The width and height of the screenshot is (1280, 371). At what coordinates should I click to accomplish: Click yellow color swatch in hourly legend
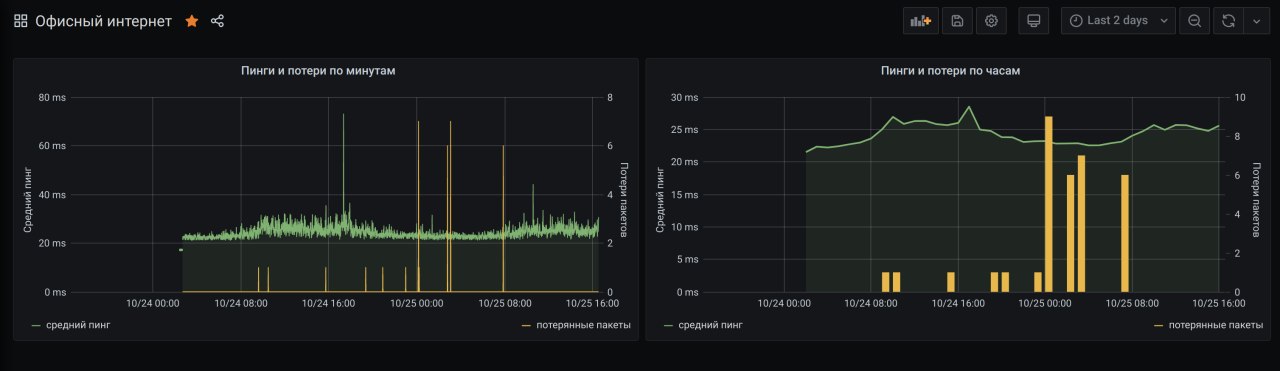pos(1159,326)
